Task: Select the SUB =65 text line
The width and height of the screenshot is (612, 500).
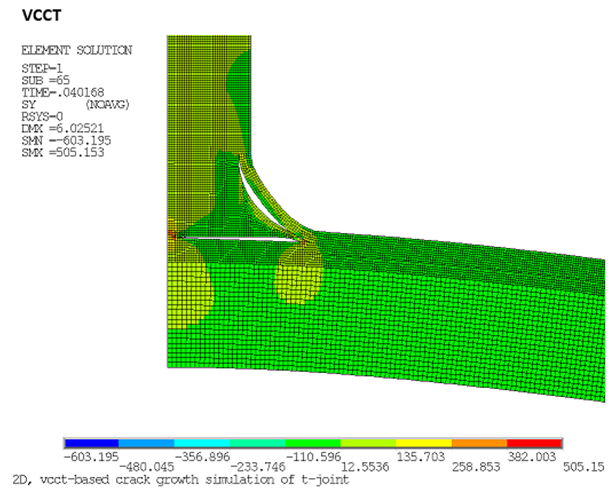Action: coord(45,80)
